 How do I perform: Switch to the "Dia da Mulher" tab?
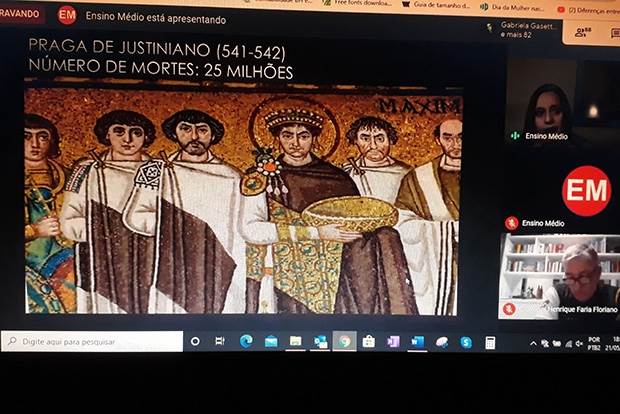(x=520, y=6)
